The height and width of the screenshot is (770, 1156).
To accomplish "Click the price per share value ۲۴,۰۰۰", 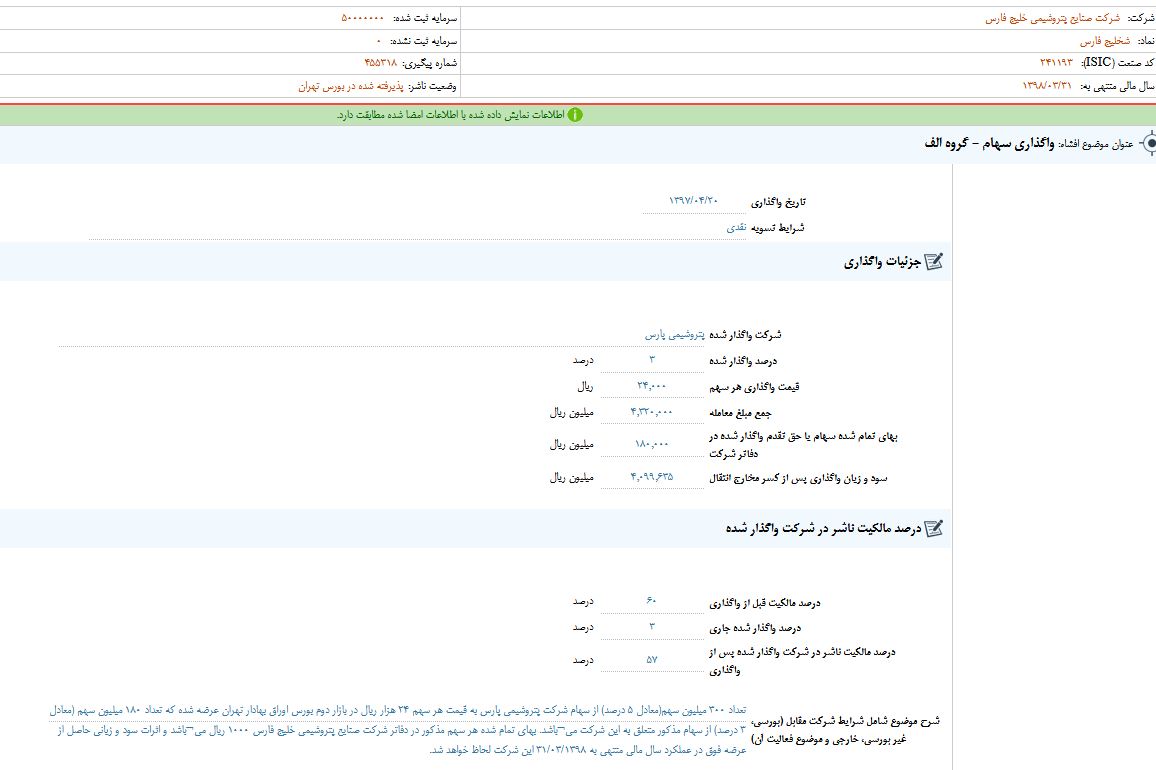I will [x=652, y=386].
